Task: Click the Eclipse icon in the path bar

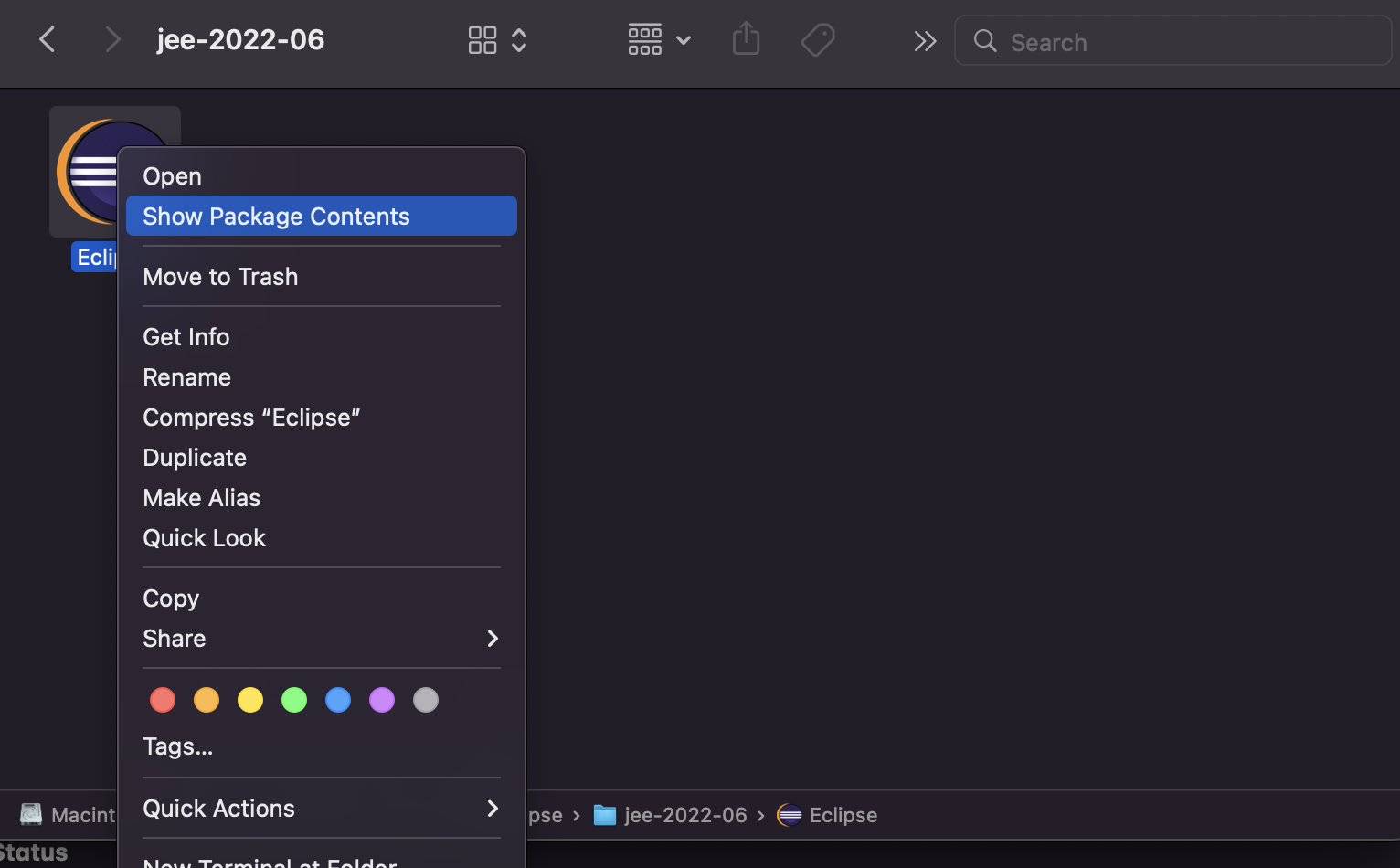Action: click(x=789, y=814)
